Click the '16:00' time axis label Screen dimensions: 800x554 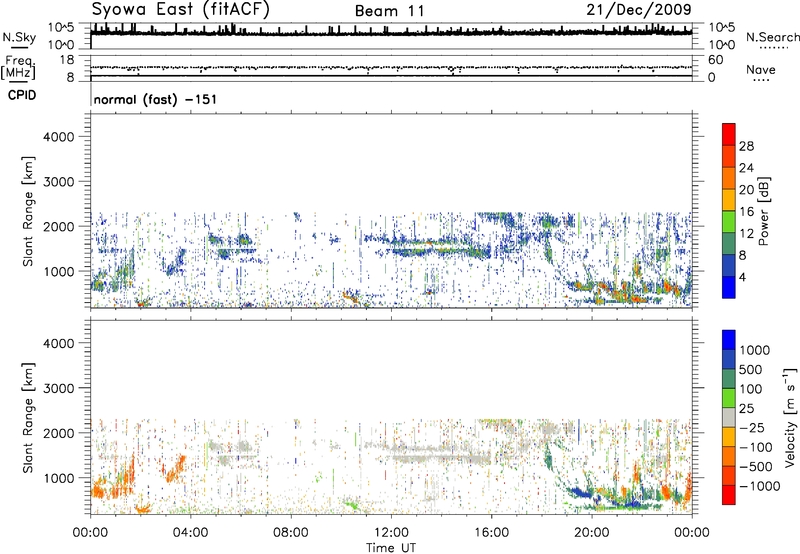(491, 533)
